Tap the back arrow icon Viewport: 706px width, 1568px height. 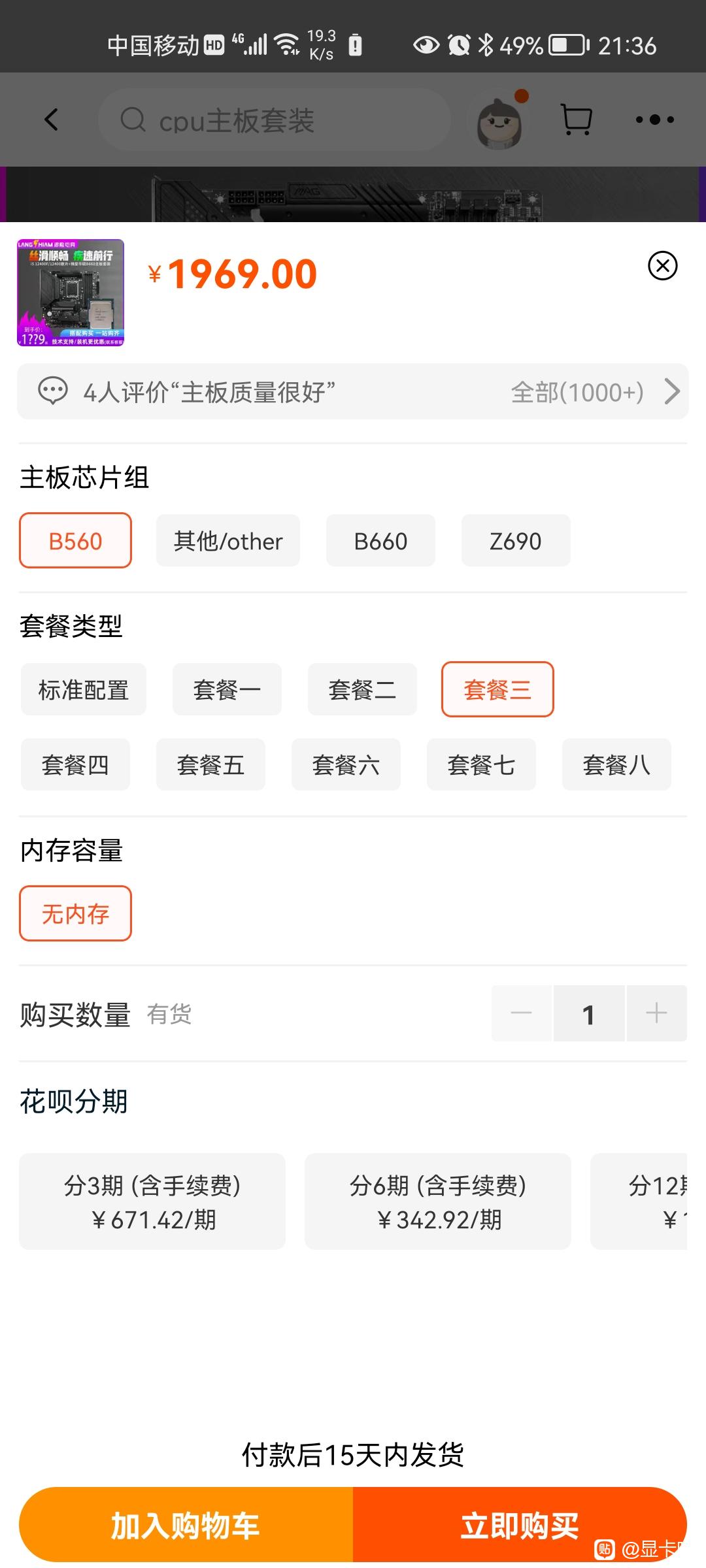pyautogui.click(x=52, y=120)
